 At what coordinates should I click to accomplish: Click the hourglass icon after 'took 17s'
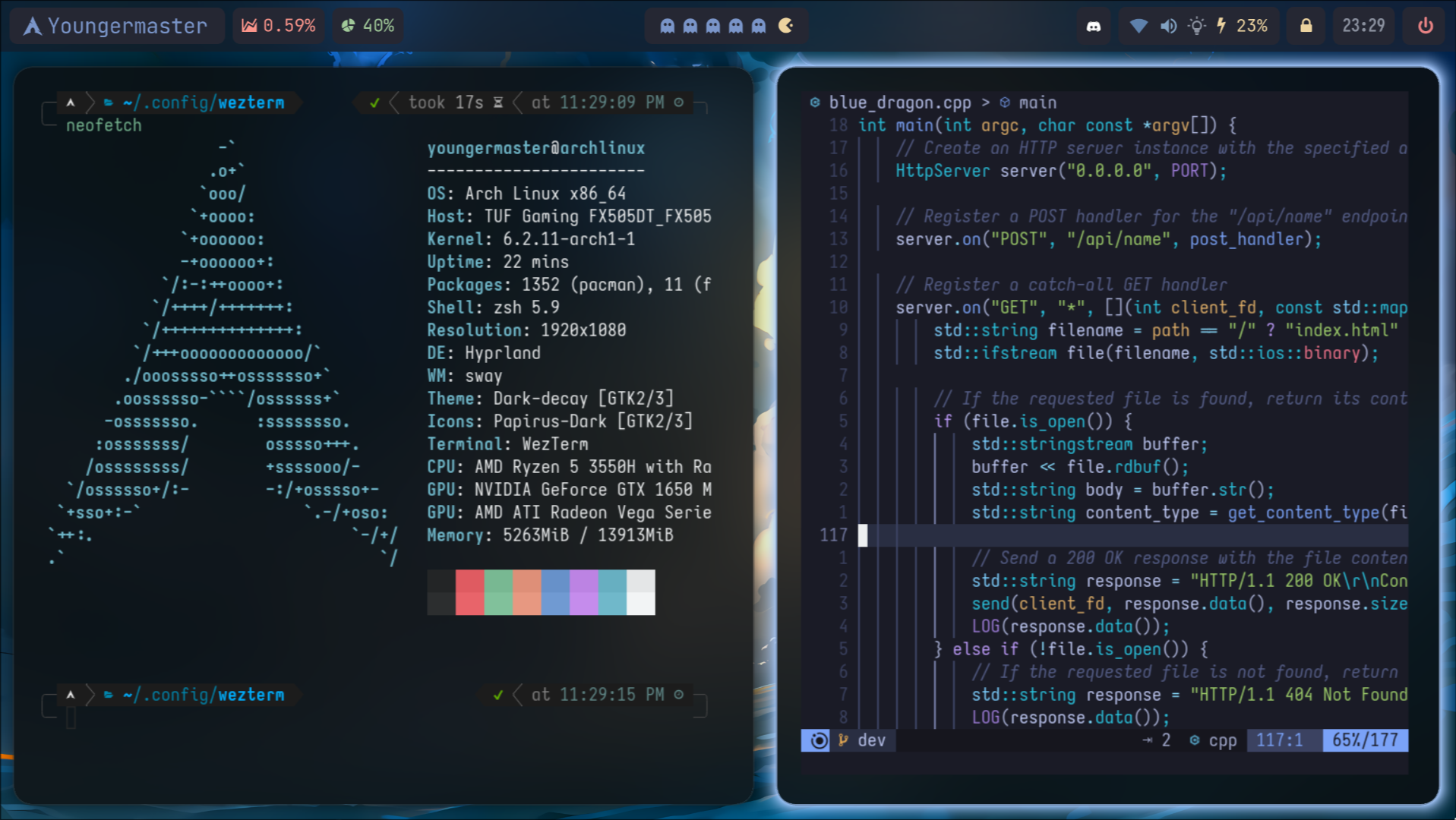click(x=498, y=102)
